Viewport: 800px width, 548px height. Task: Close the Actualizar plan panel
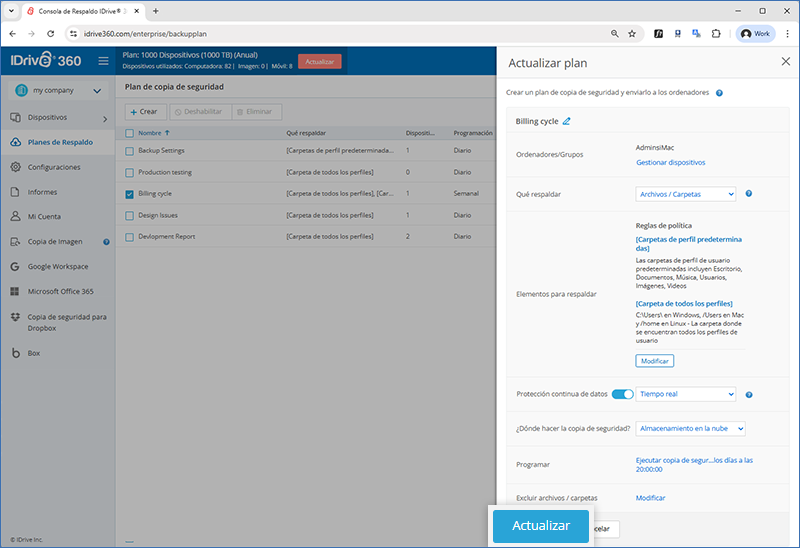point(785,62)
